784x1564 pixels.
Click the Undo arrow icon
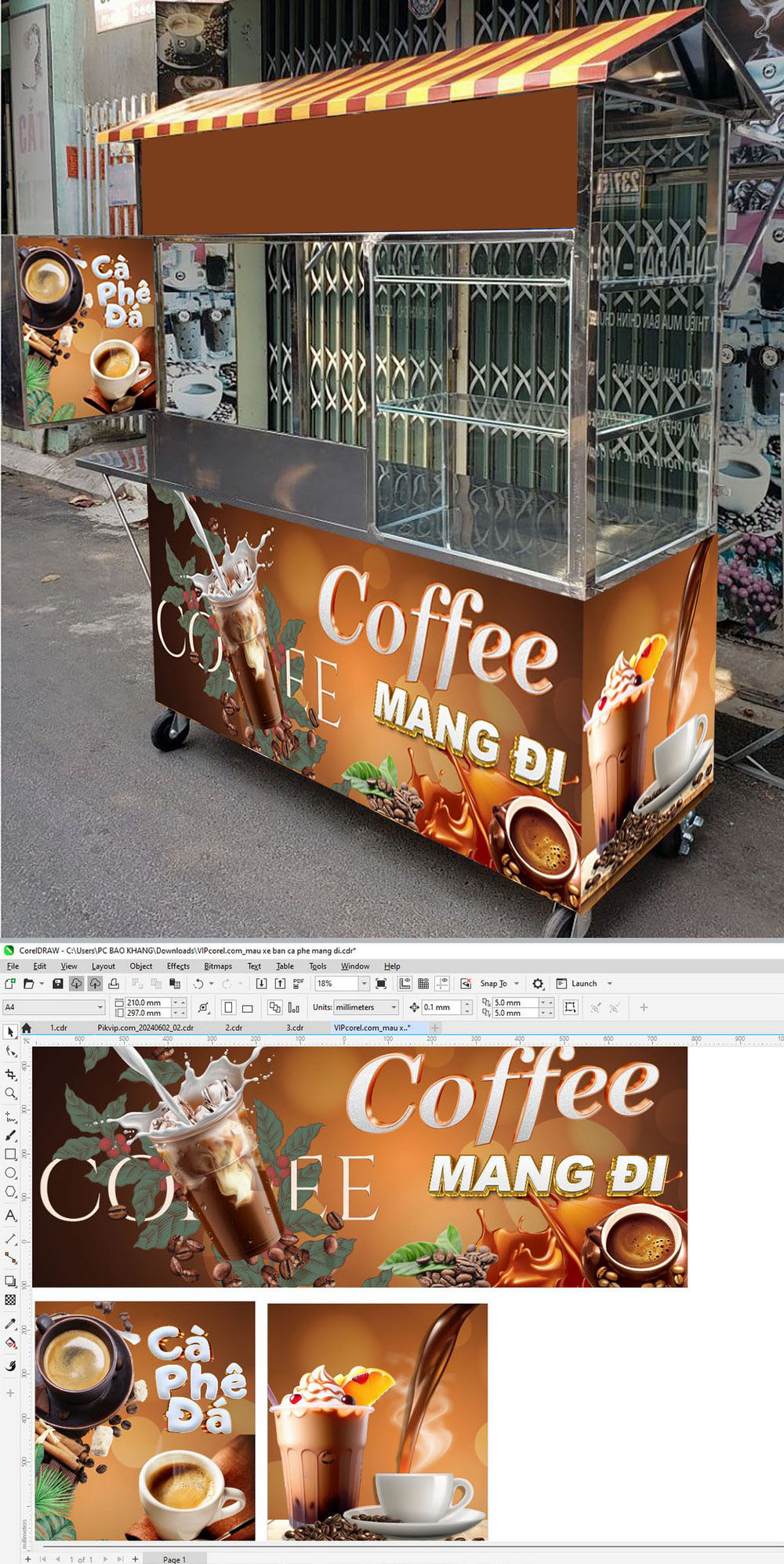tap(198, 983)
